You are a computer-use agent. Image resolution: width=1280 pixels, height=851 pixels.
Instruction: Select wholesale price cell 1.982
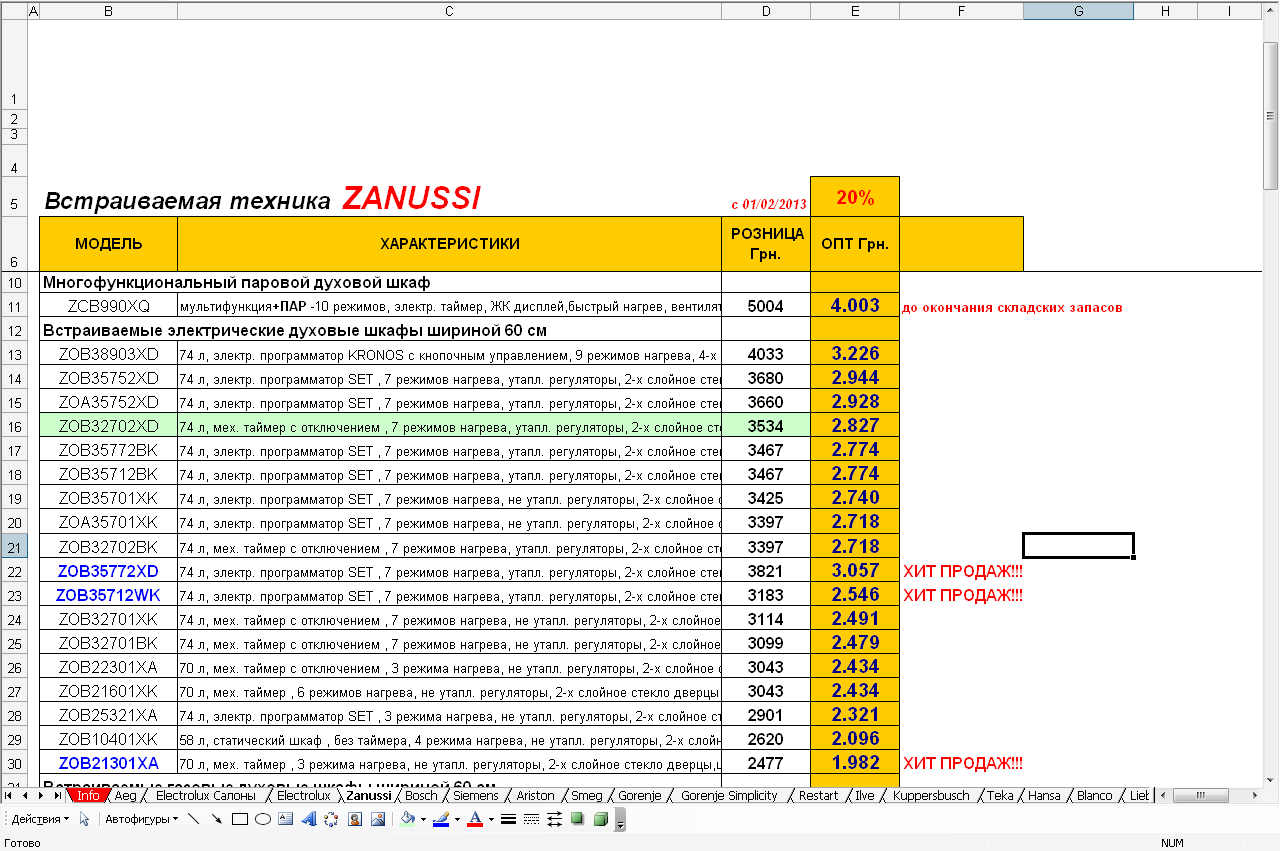point(855,763)
